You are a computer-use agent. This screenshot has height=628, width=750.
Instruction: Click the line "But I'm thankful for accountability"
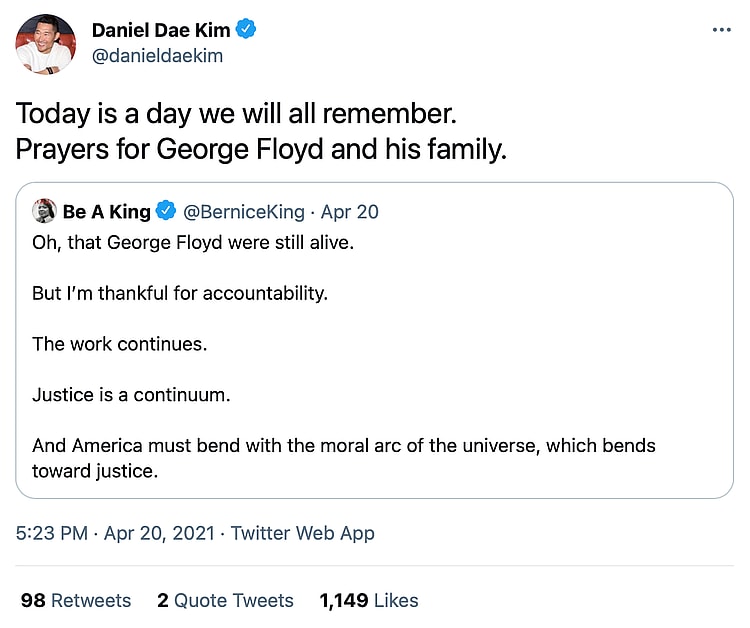[x=180, y=293]
